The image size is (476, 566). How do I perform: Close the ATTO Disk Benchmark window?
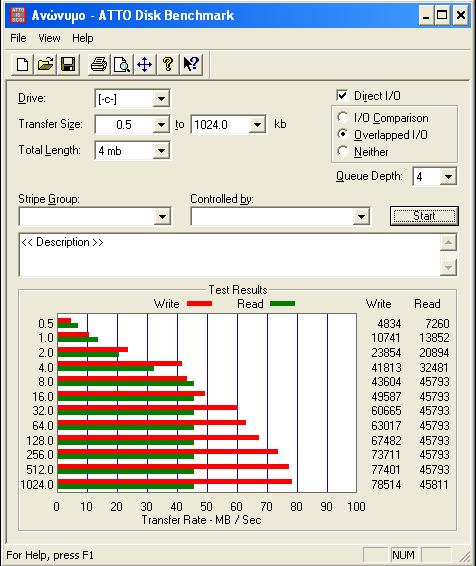pyautogui.click(x=461, y=16)
